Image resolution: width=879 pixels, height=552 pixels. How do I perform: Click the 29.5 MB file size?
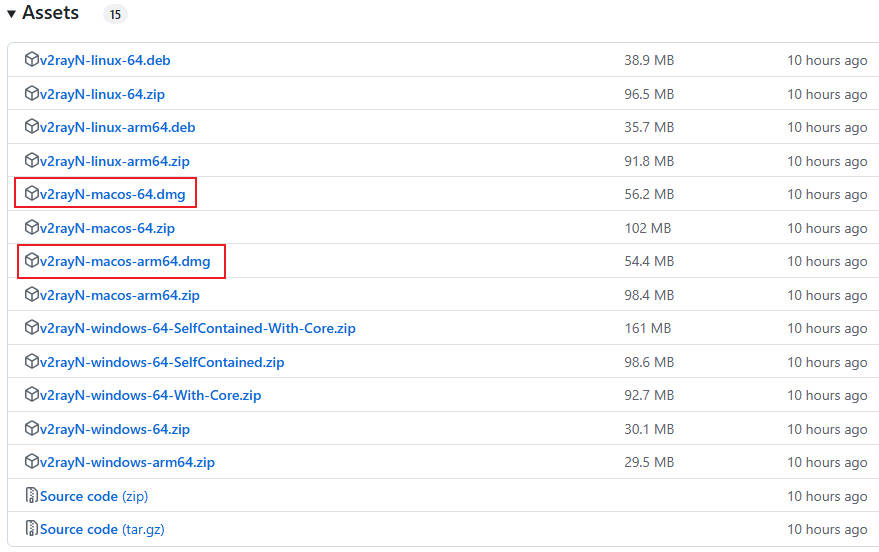click(649, 462)
